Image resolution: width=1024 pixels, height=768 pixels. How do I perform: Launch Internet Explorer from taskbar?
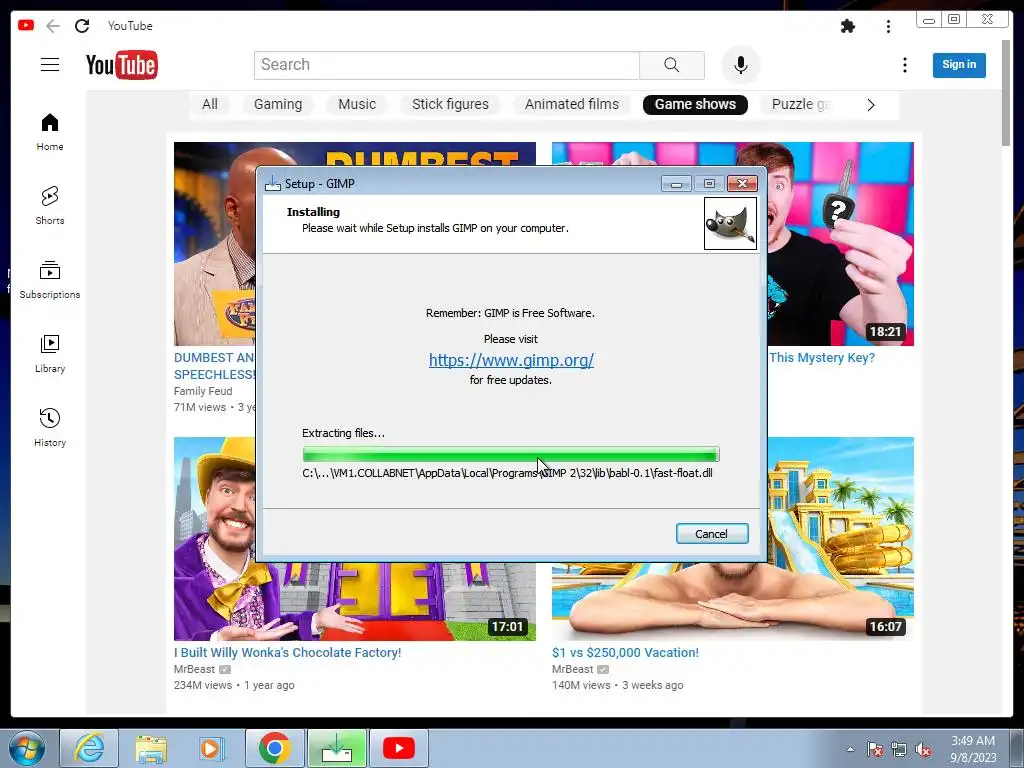click(89, 748)
